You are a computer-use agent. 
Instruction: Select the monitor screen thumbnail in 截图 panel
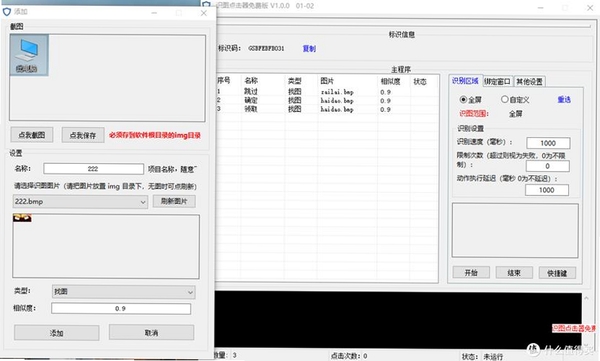click(x=29, y=55)
